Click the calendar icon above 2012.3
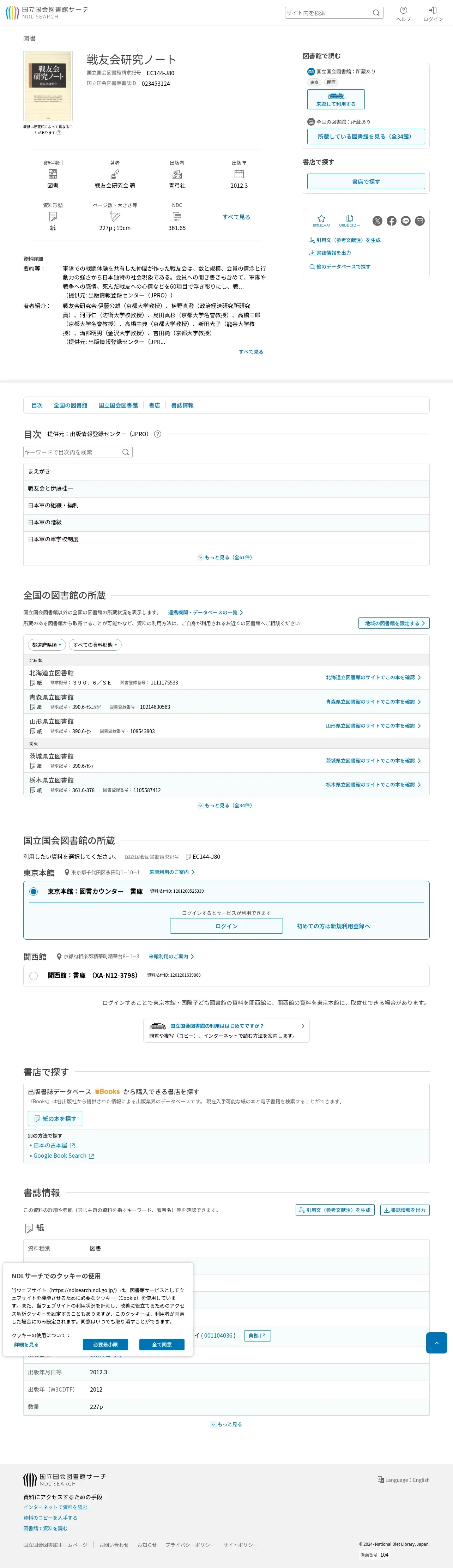This screenshot has height=1568, width=453. [239, 174]
